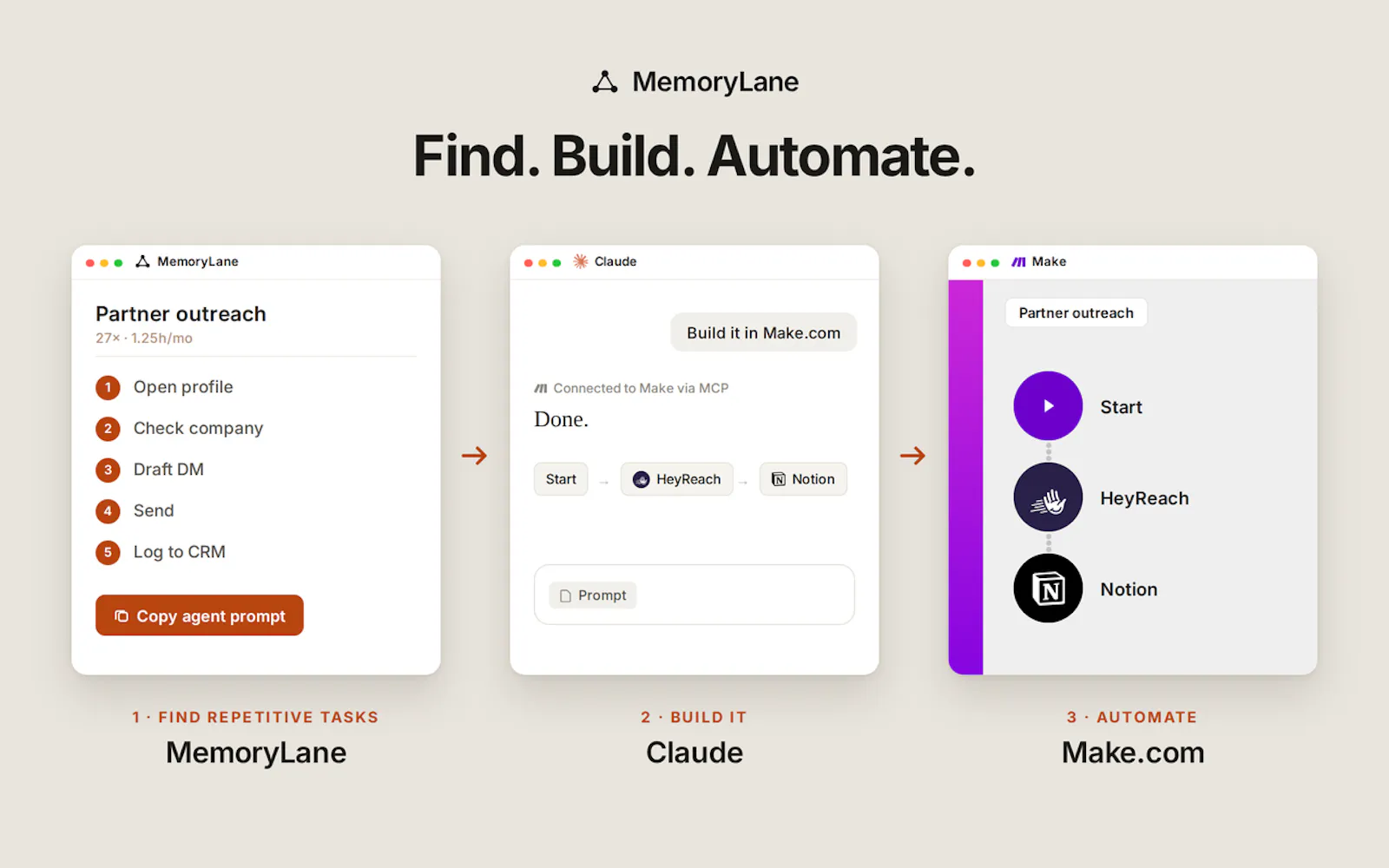This screenshot has height=868, width=1389.
Task: Click the Claude starburst icon in the title bar
Action: (x=581, y=261)
